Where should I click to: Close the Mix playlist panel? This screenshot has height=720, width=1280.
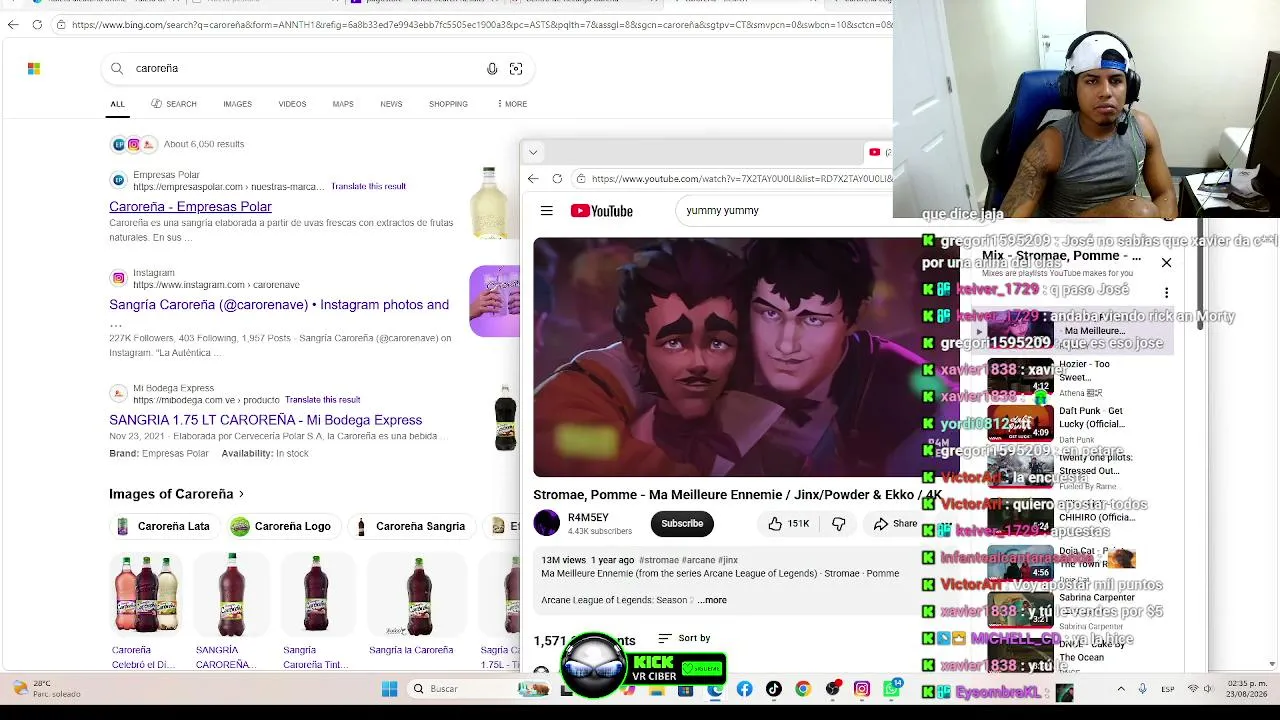click(1166, 263)
